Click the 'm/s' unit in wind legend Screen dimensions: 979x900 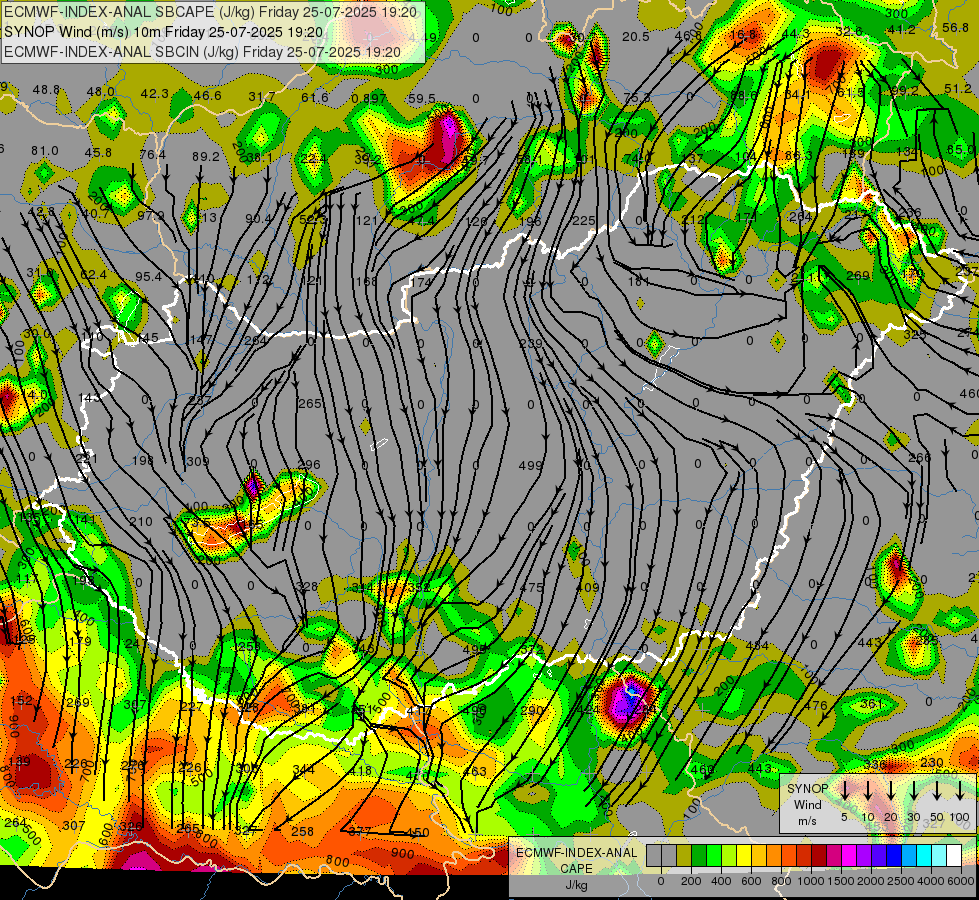(807, 821)
